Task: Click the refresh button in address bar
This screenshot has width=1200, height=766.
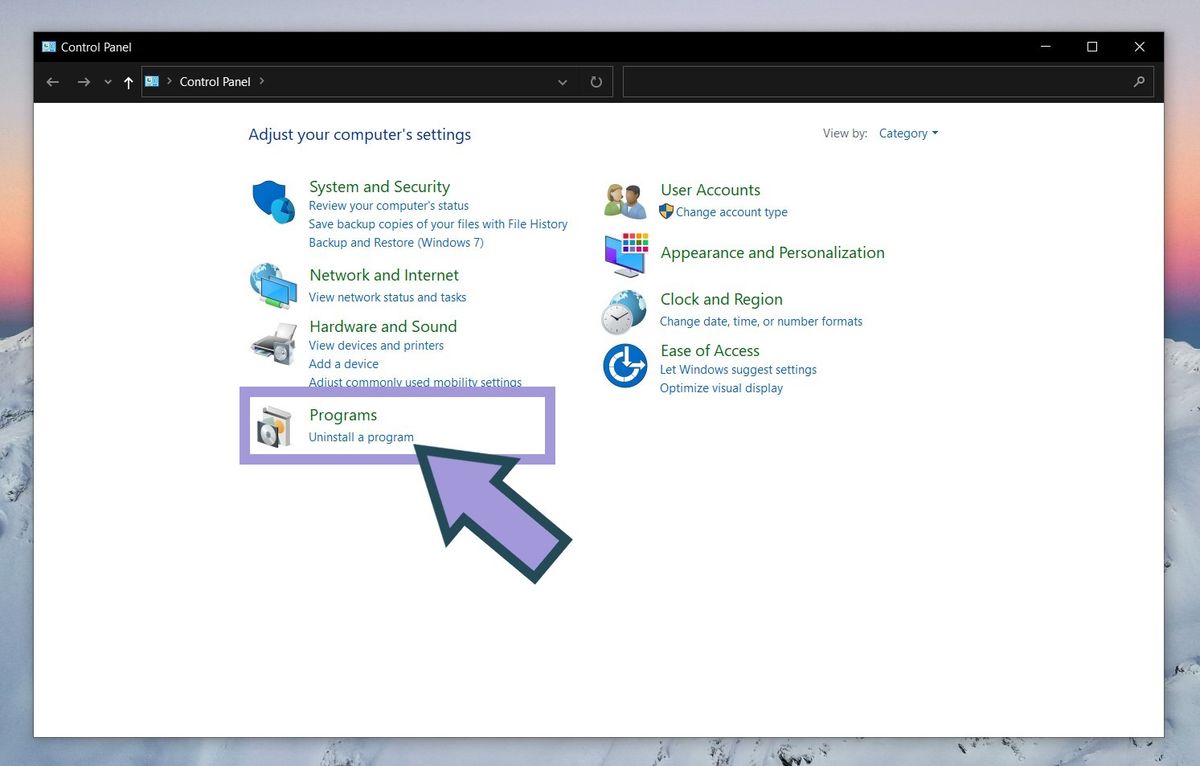Action: click(596, 82)
